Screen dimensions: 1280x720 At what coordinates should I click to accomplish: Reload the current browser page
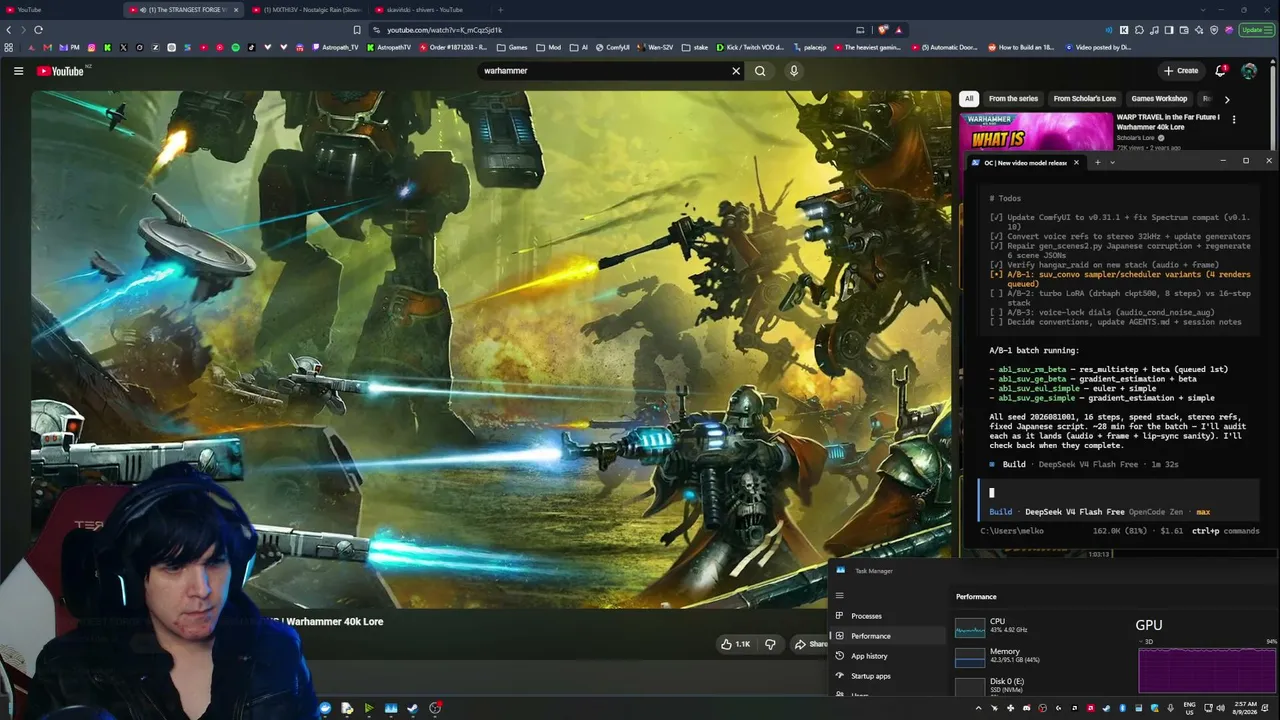coord(38,30)
